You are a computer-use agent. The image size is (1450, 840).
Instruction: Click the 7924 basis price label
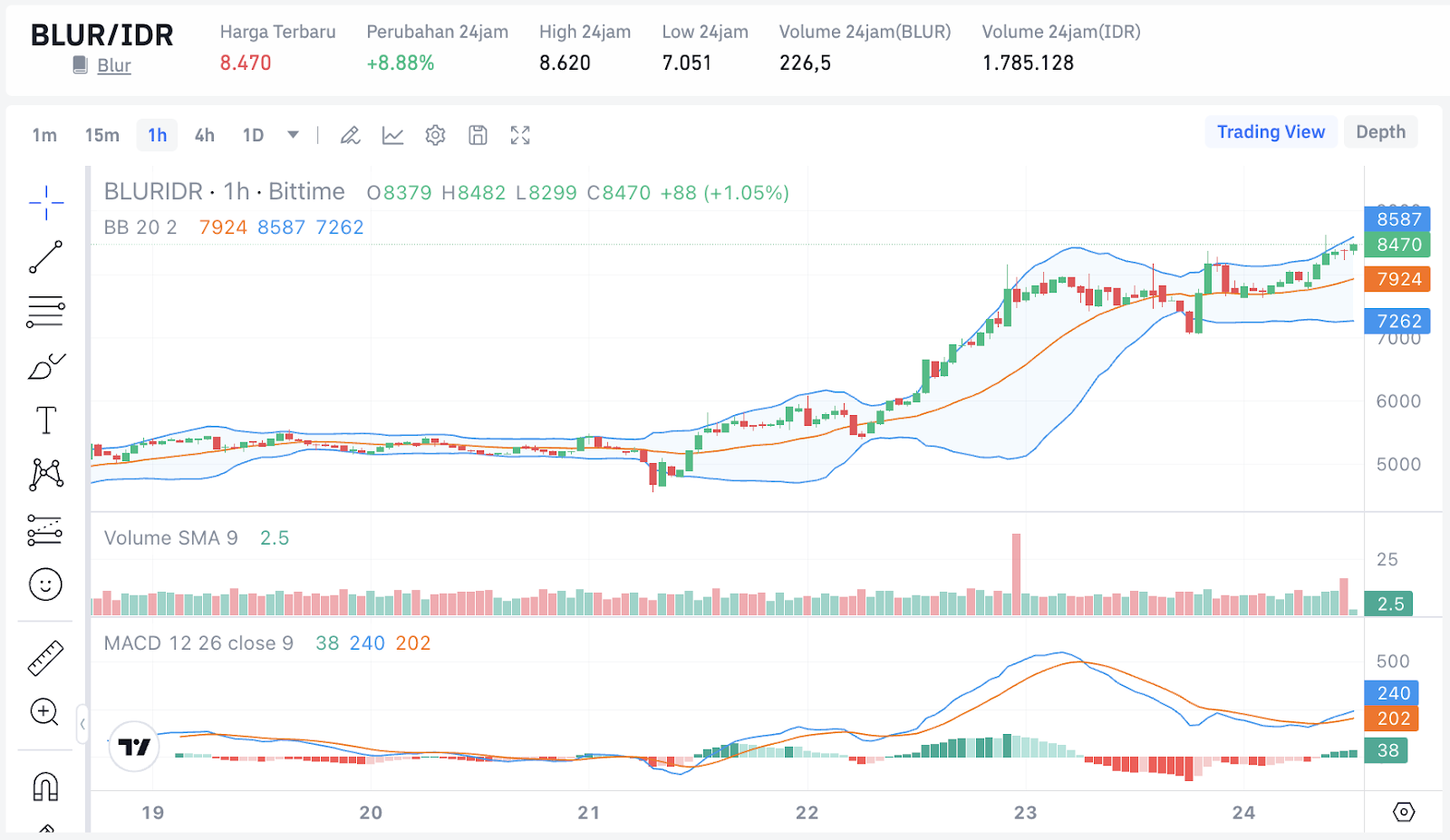[x=1397, y=279]
